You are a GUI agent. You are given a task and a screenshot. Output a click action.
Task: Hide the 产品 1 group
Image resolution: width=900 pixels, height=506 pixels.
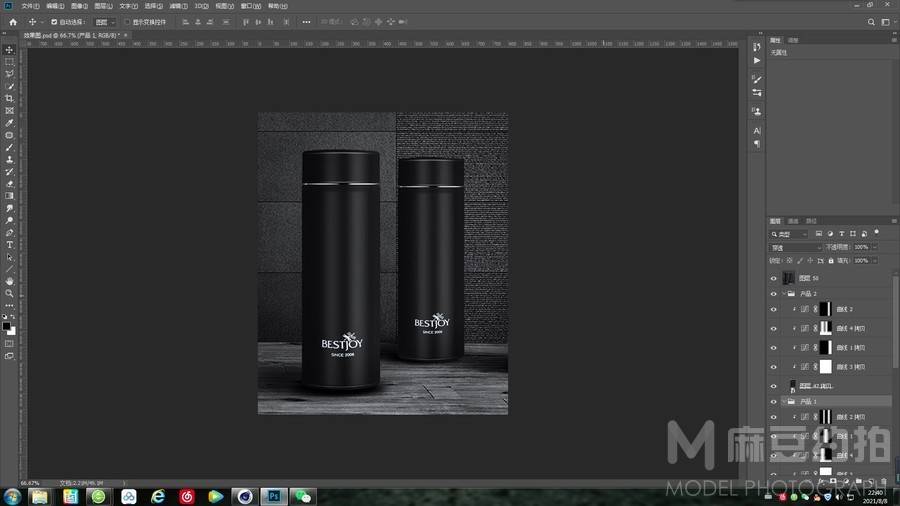(x=773, y=402)
